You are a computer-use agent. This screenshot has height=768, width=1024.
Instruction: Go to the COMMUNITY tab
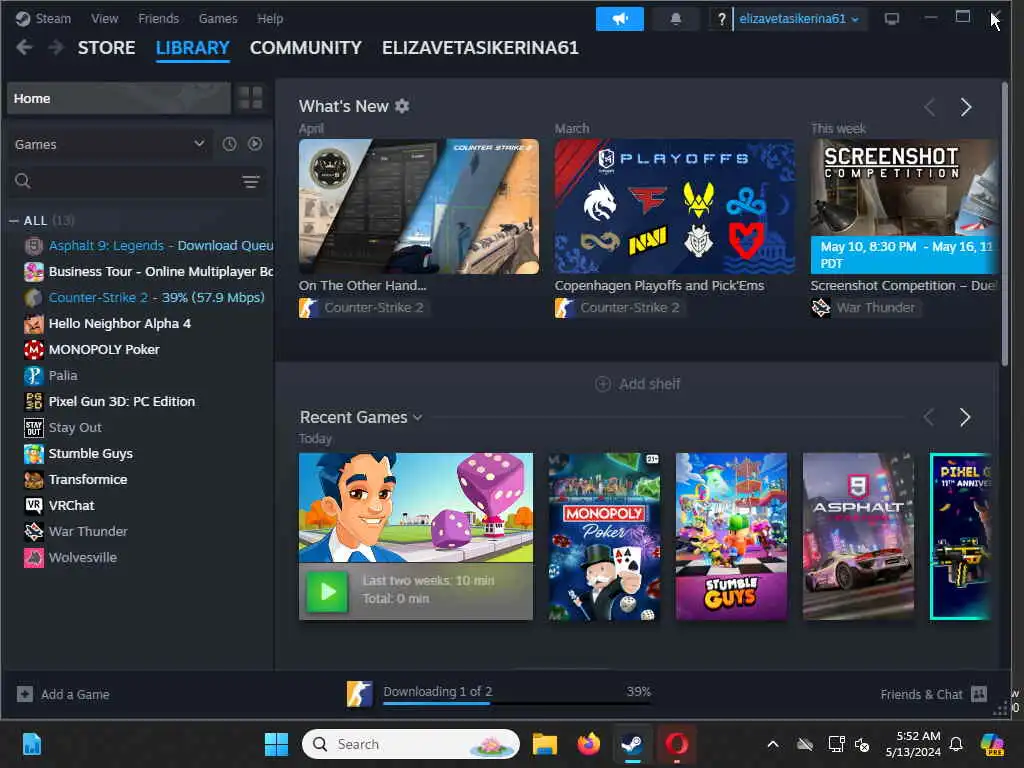click(306, 48)
